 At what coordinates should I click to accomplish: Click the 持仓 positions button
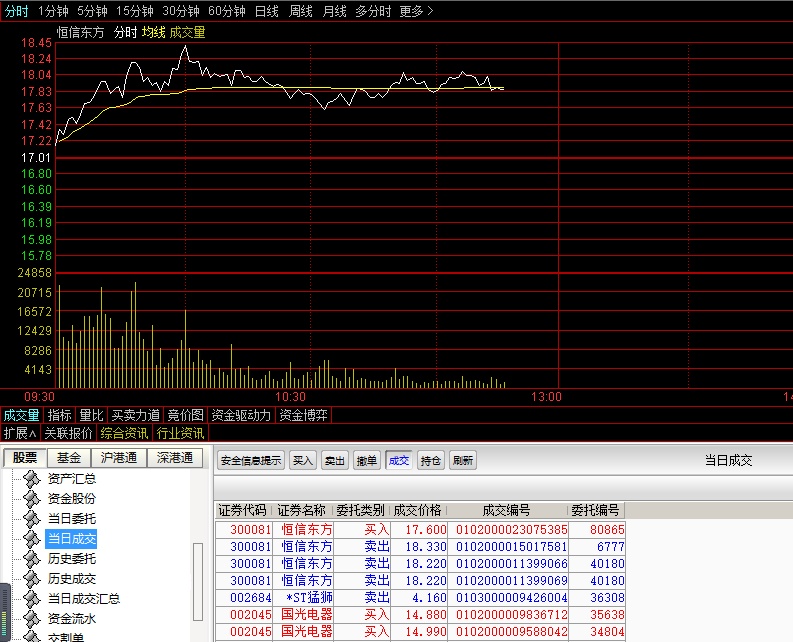tap(430, 460)
